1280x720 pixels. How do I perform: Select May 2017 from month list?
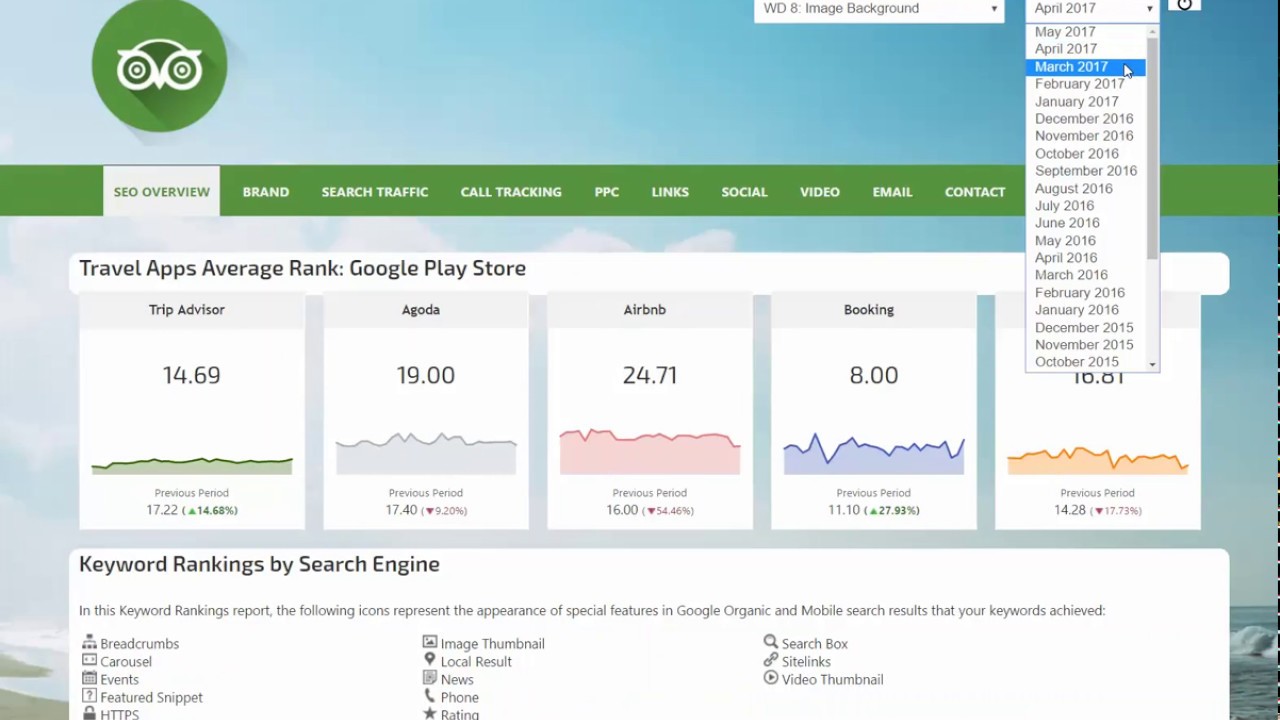[1087, 32]
